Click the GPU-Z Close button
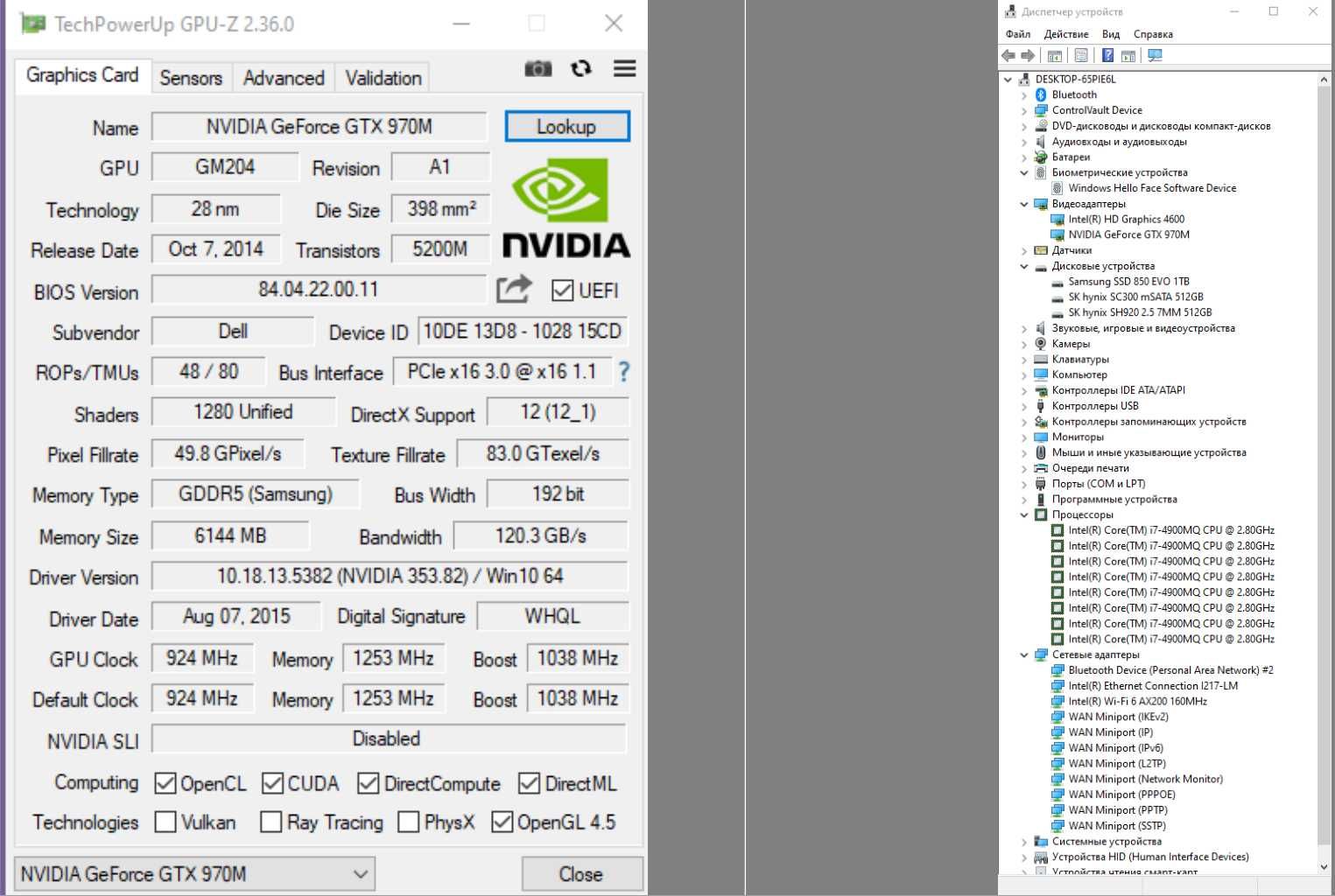This screenshot has width=1335, height=896. (581, 874)
